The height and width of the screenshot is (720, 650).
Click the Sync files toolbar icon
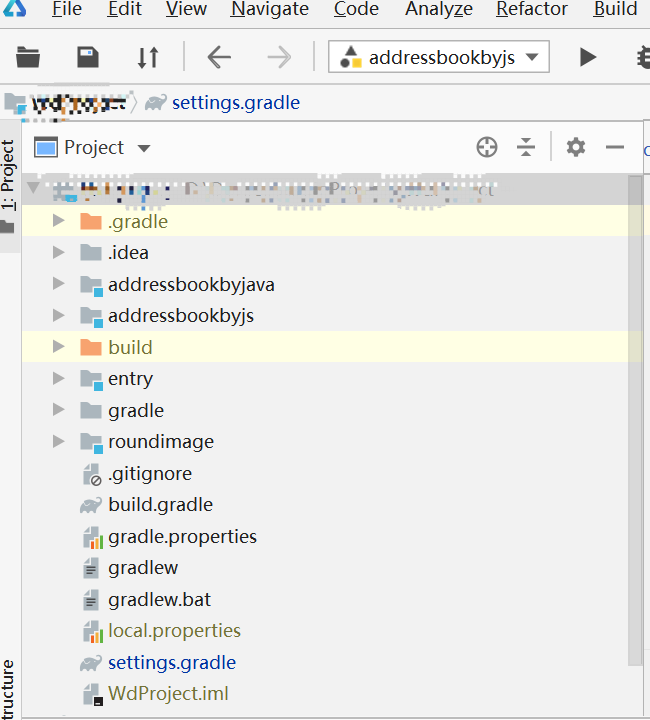[148, 58]
